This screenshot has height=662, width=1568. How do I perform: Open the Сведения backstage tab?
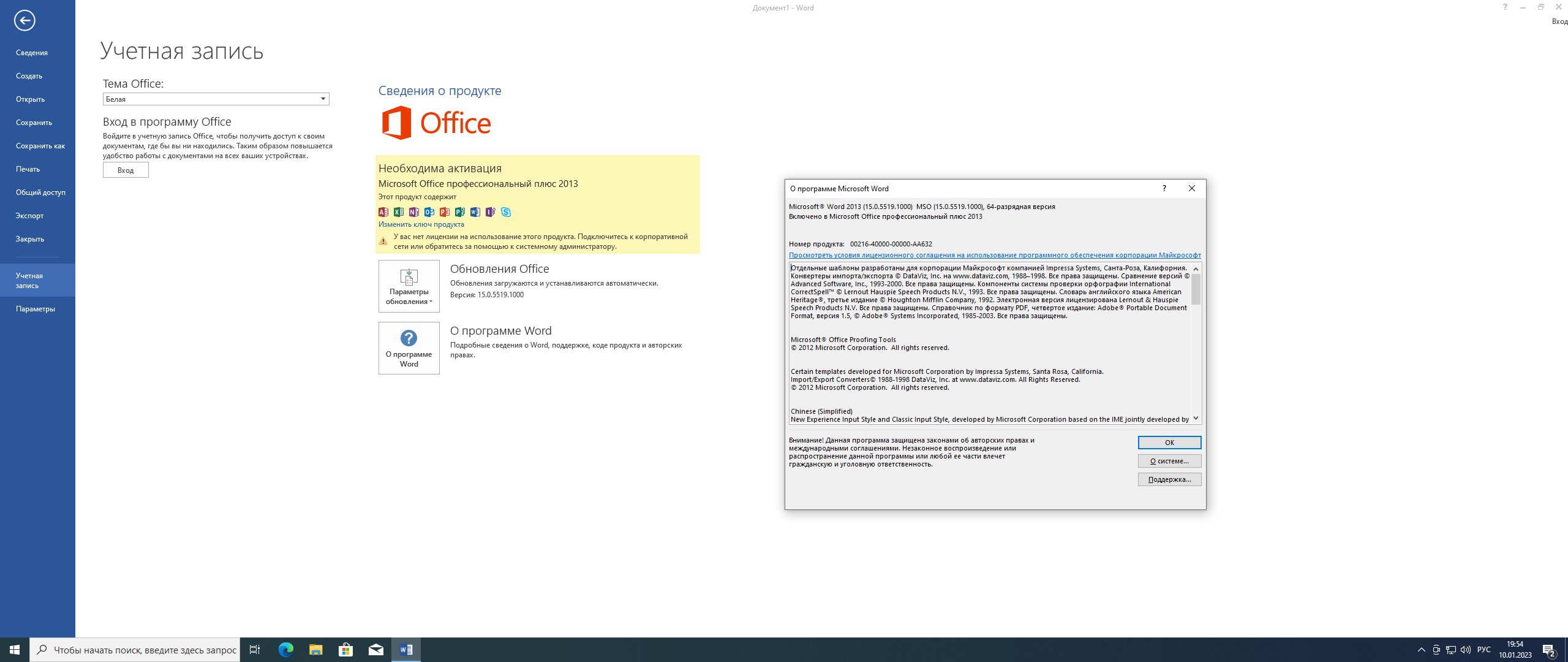[x=37, y=53]
